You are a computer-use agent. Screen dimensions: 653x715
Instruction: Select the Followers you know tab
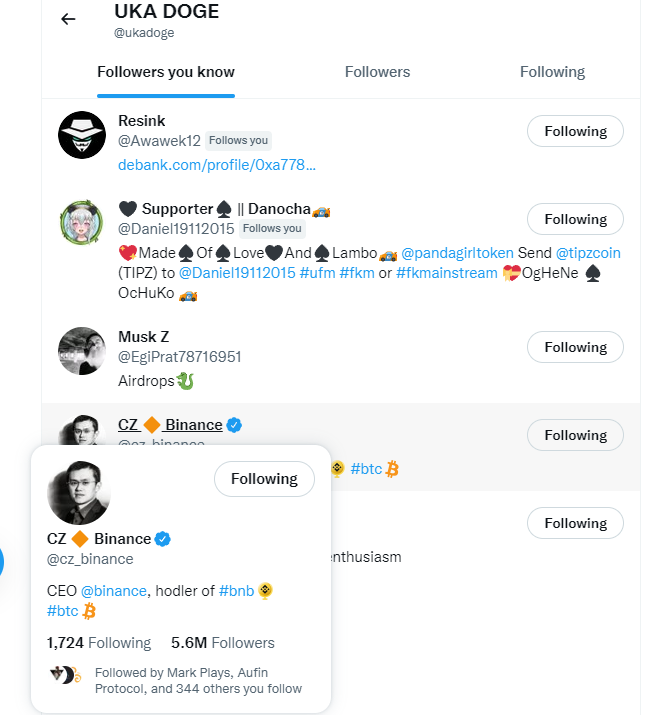click(x=166, y=72)
